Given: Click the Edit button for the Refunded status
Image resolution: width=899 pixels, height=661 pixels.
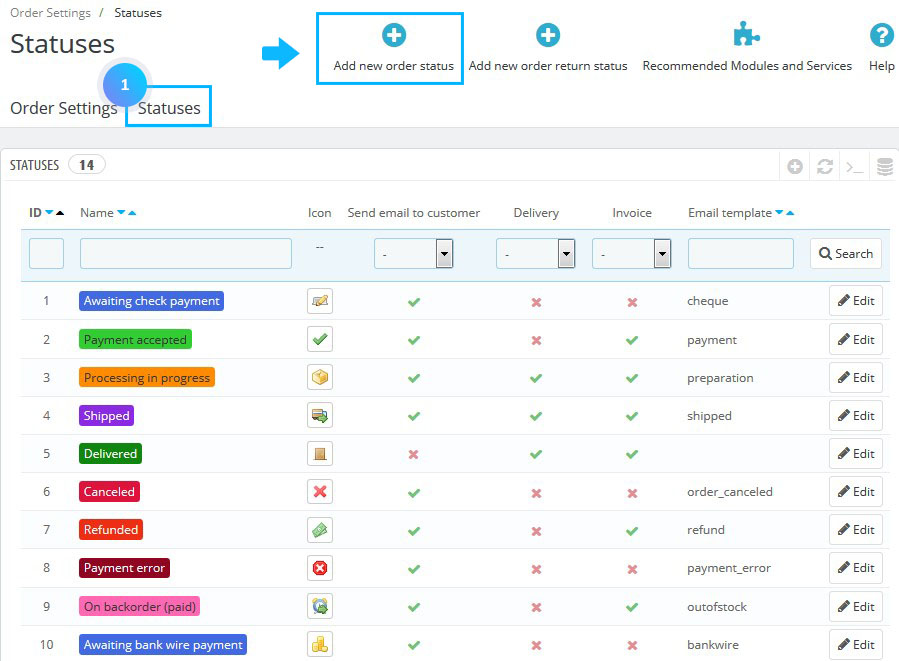Looking at the screenshot, I should tap(855, 529).
